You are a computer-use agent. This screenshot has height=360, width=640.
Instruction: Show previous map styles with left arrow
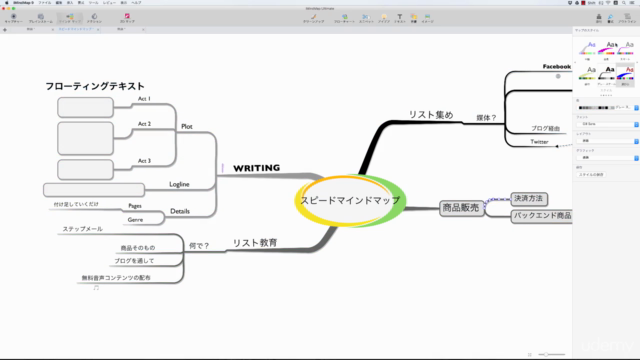pyautogui.click(x=576, y=63)
